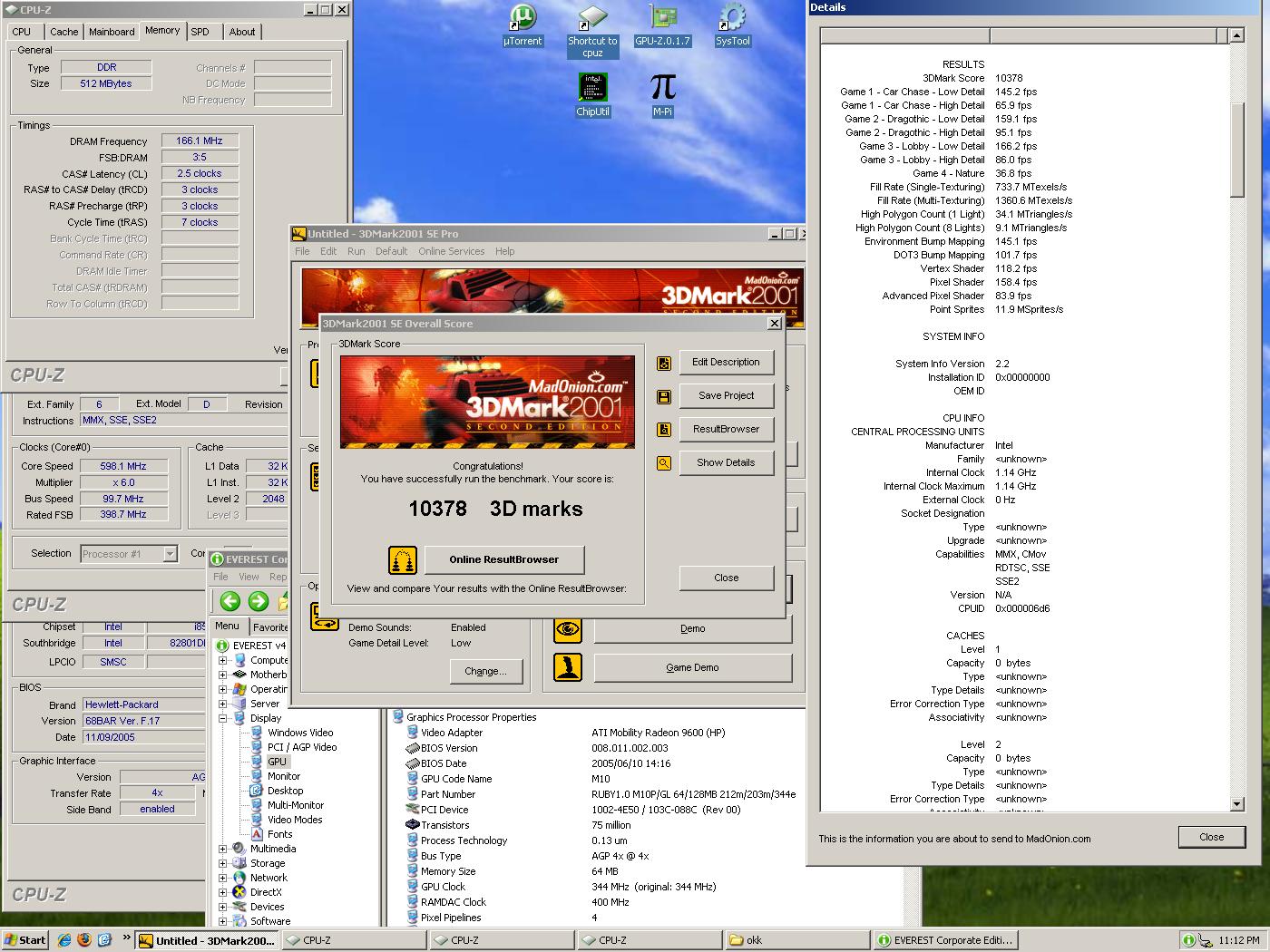Select Video Modes in EVEREST tree
This screenshot has width=1270, height=952.
pos(295,820)
